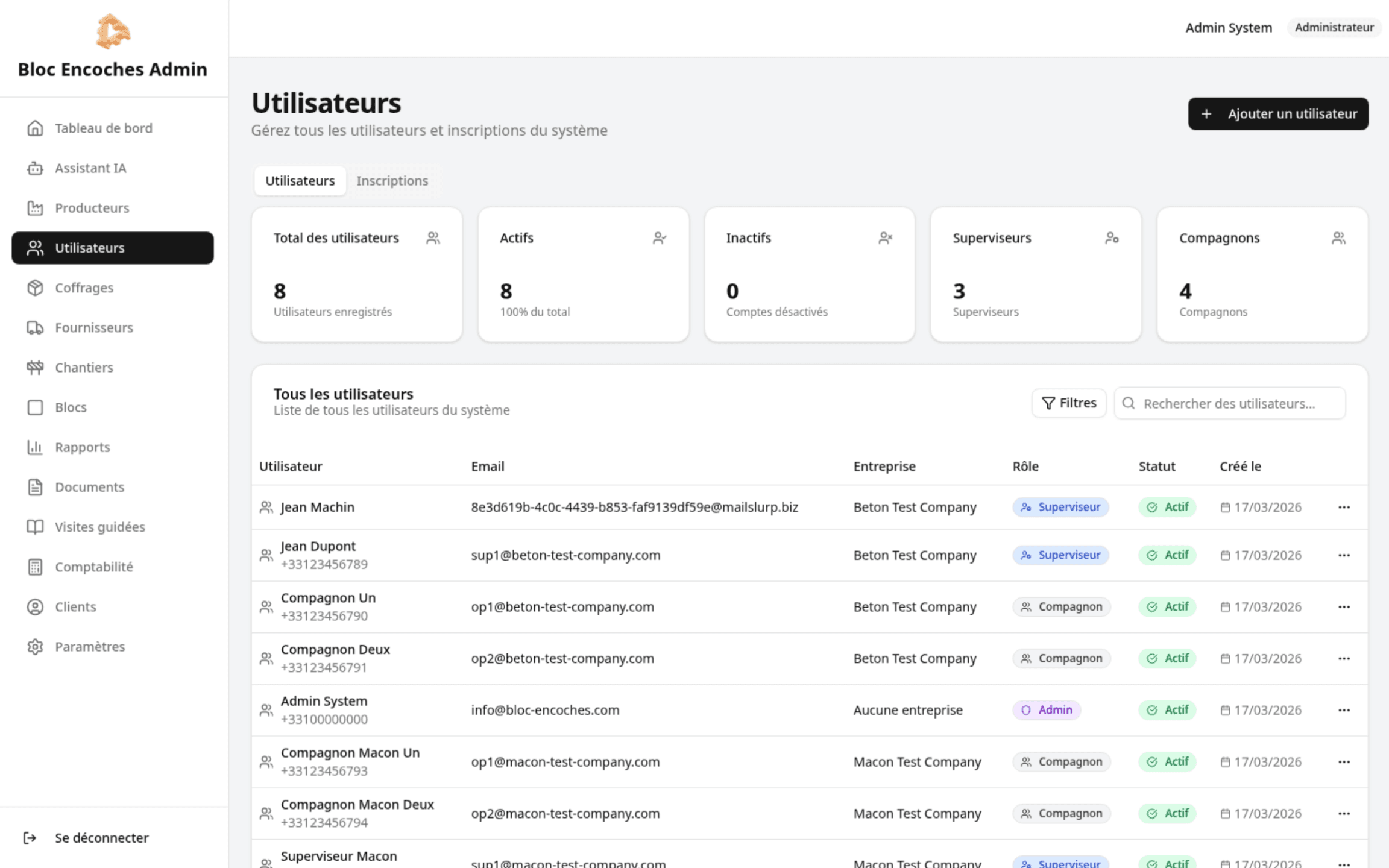The image size is (1389, 868).
Task: Click the Admin role badge
Action: coord(1047,710)
